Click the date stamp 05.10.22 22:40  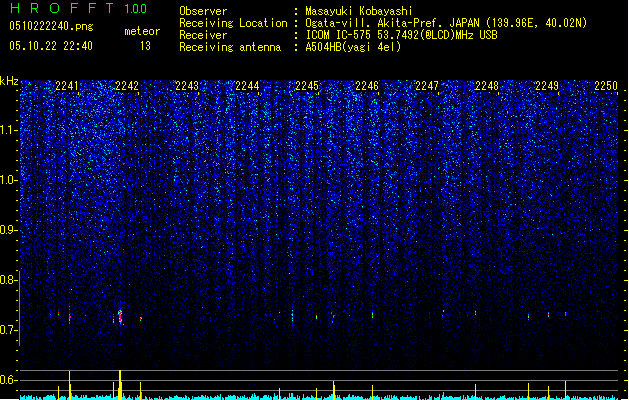[51, 46]
